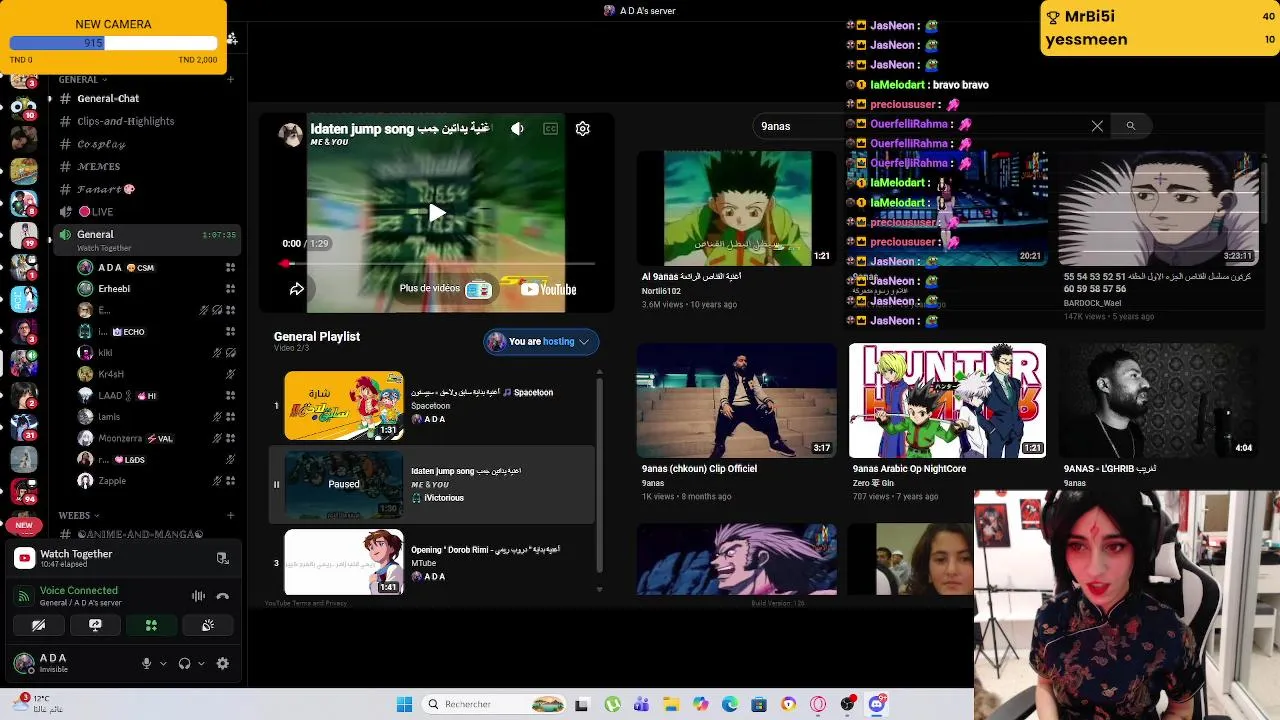The image size is (1280, 720).
Task: Disconnect from voice with phone icon
Action: click(x=223, y=596)
